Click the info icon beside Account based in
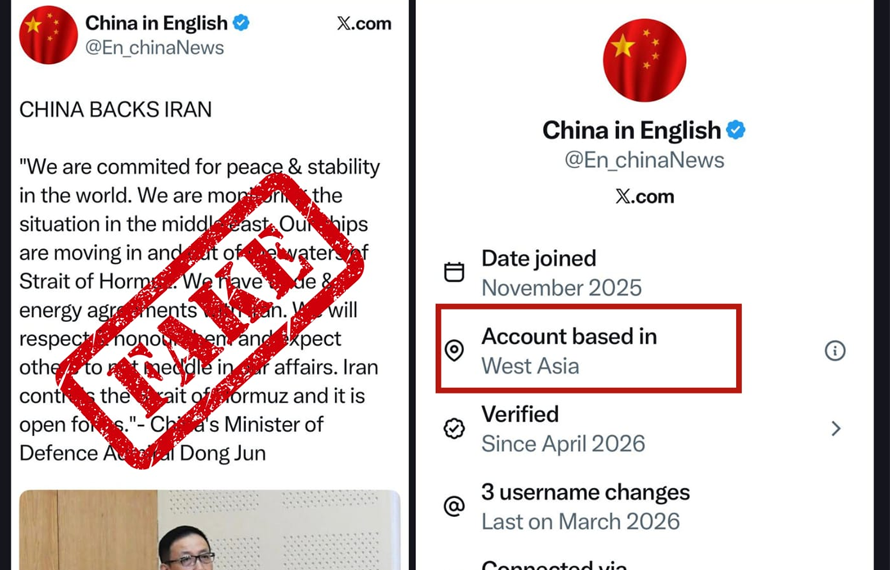This screenshot has height=570, width=890. pos(834,351)
